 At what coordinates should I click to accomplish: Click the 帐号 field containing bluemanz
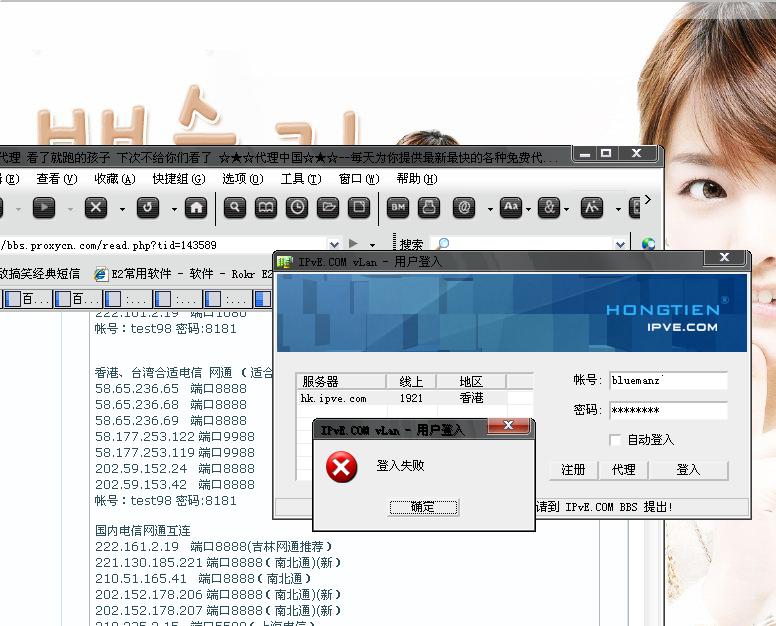[x=668, y=381]
